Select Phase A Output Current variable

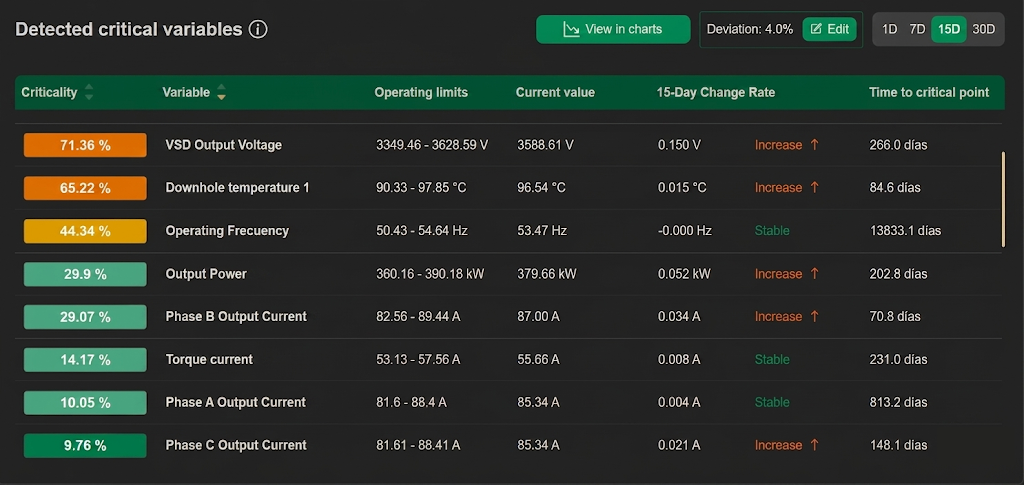pos(236,403)
